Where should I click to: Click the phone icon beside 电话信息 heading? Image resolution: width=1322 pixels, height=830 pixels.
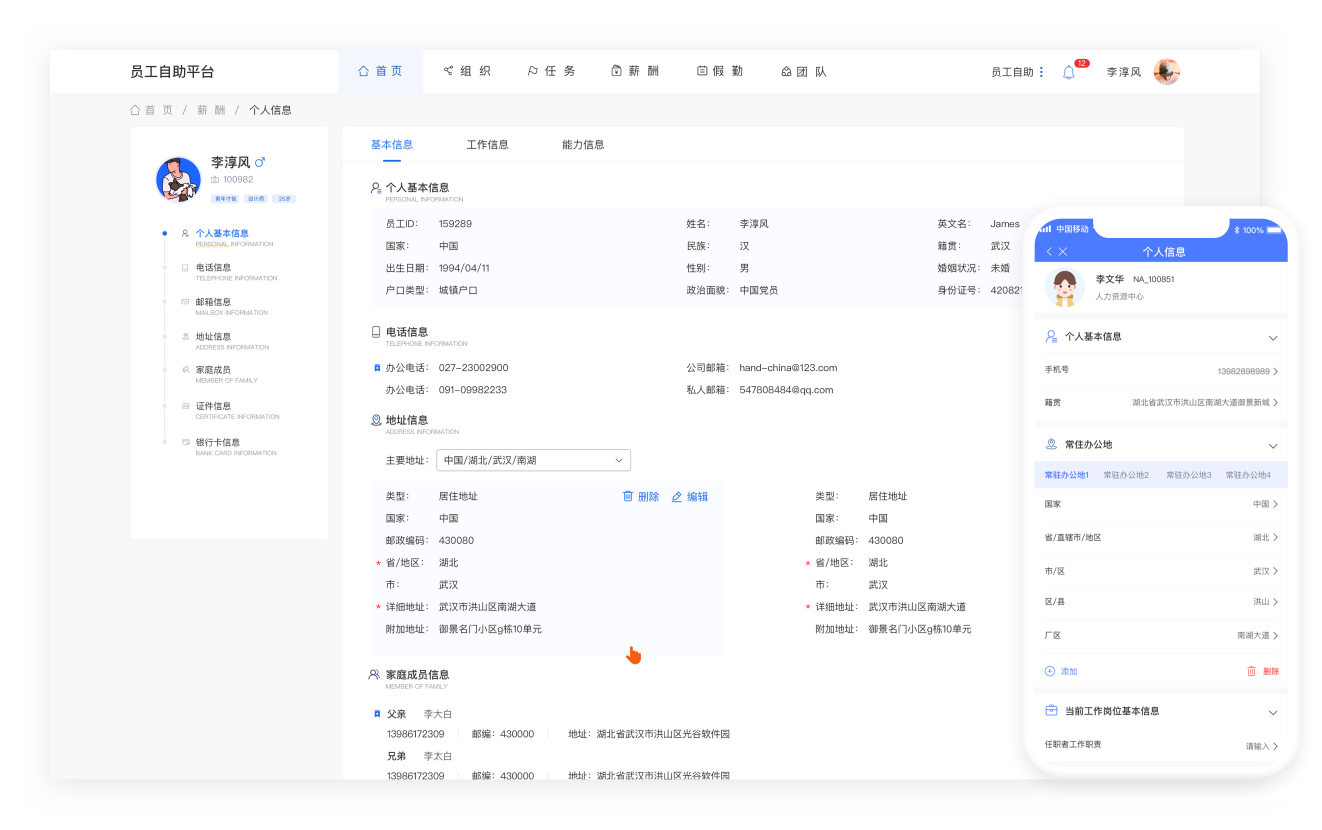coord(376,332)
